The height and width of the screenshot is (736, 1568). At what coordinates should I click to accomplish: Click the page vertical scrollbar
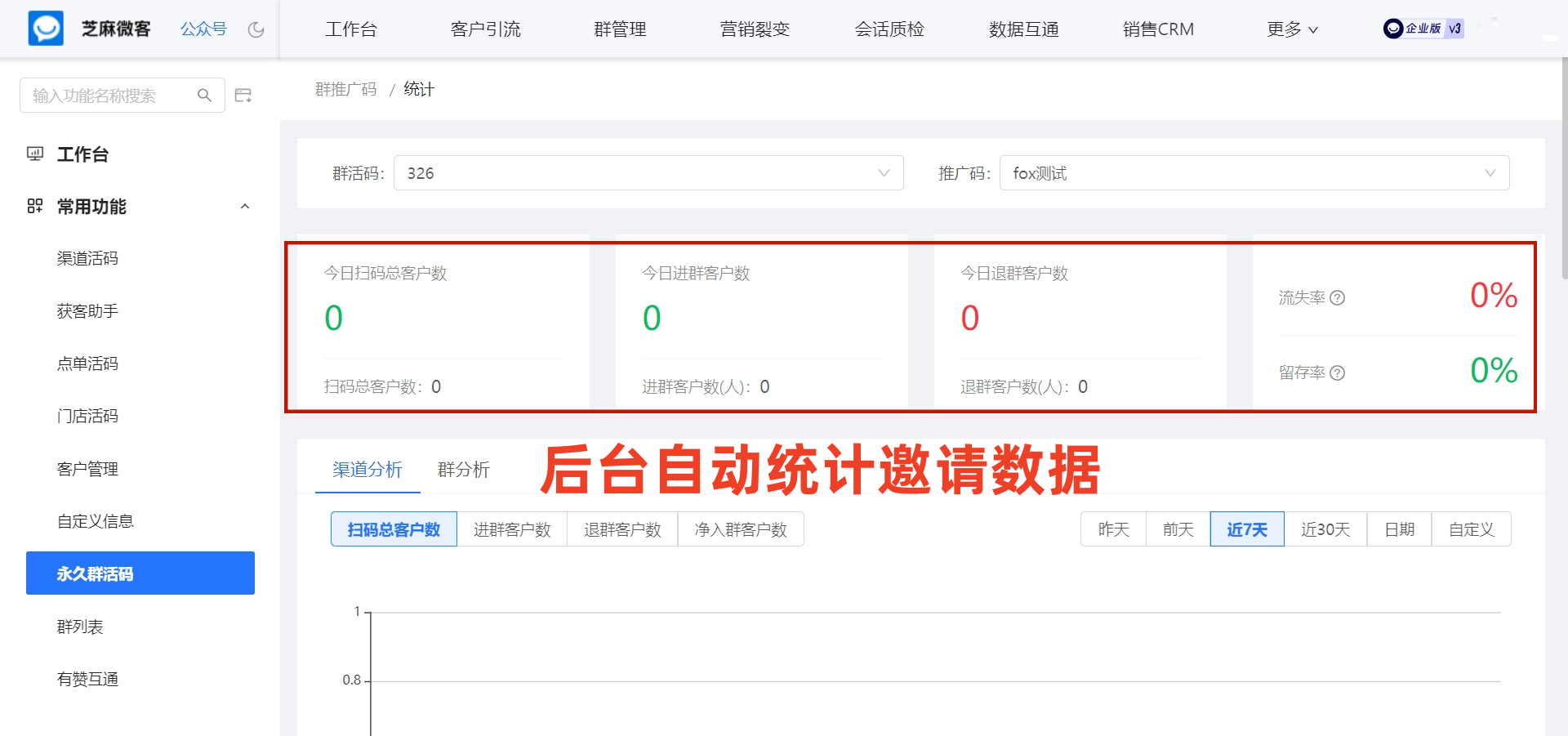click(x=1563, y=167)
